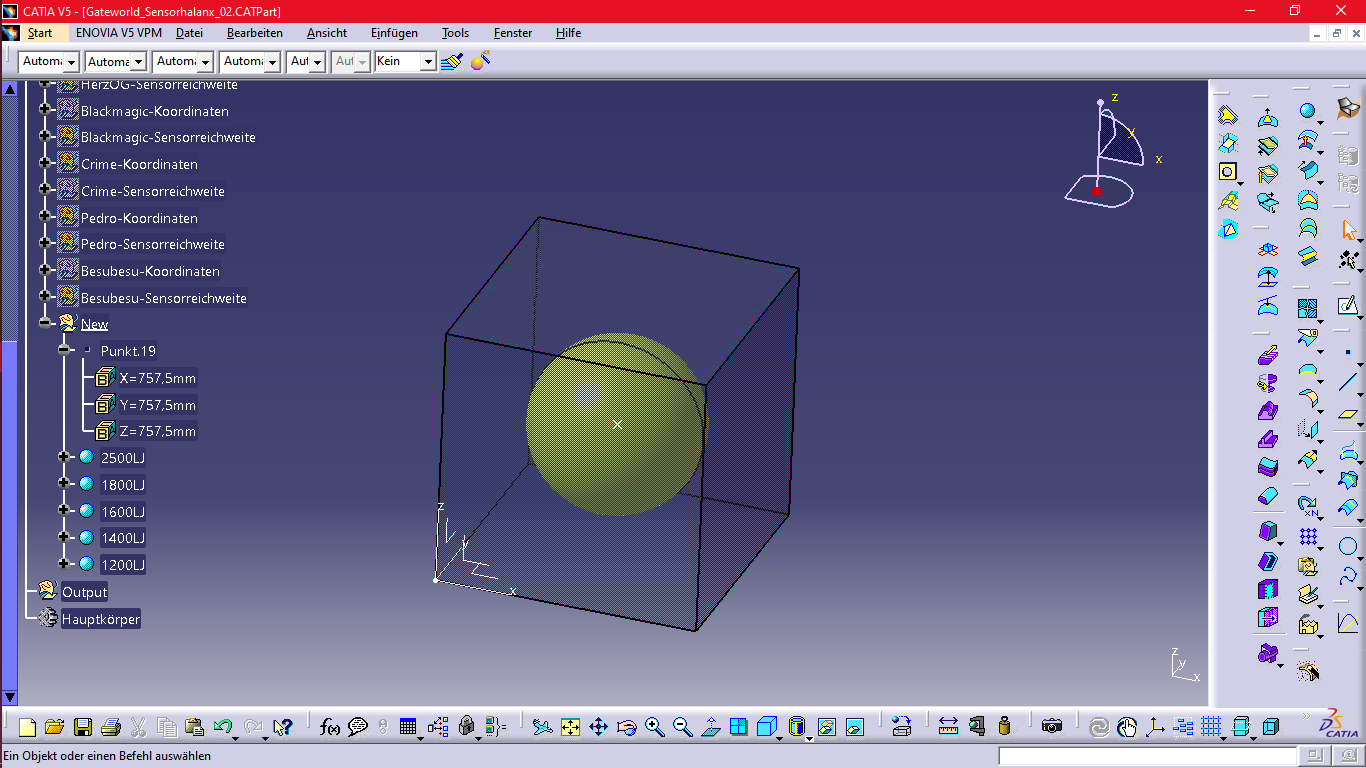Select the X=757,5mm parameter
1366x768 pixels.
(157, 378)
